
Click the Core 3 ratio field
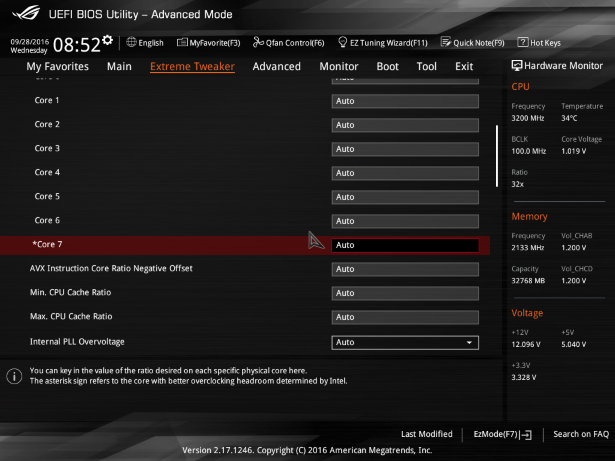pos(405,149)
